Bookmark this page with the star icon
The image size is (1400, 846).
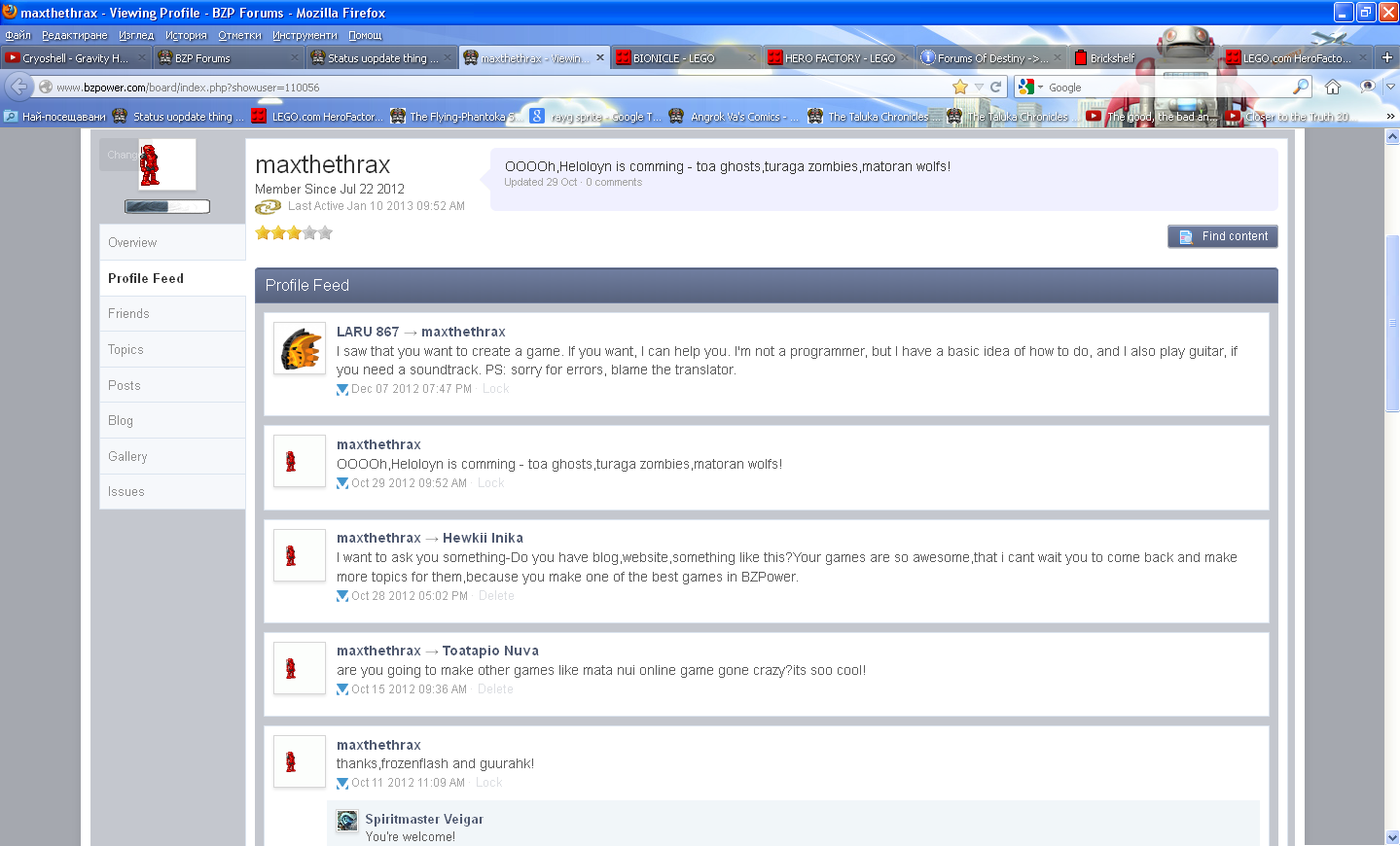pyautogui.click(x=960, y=88)
